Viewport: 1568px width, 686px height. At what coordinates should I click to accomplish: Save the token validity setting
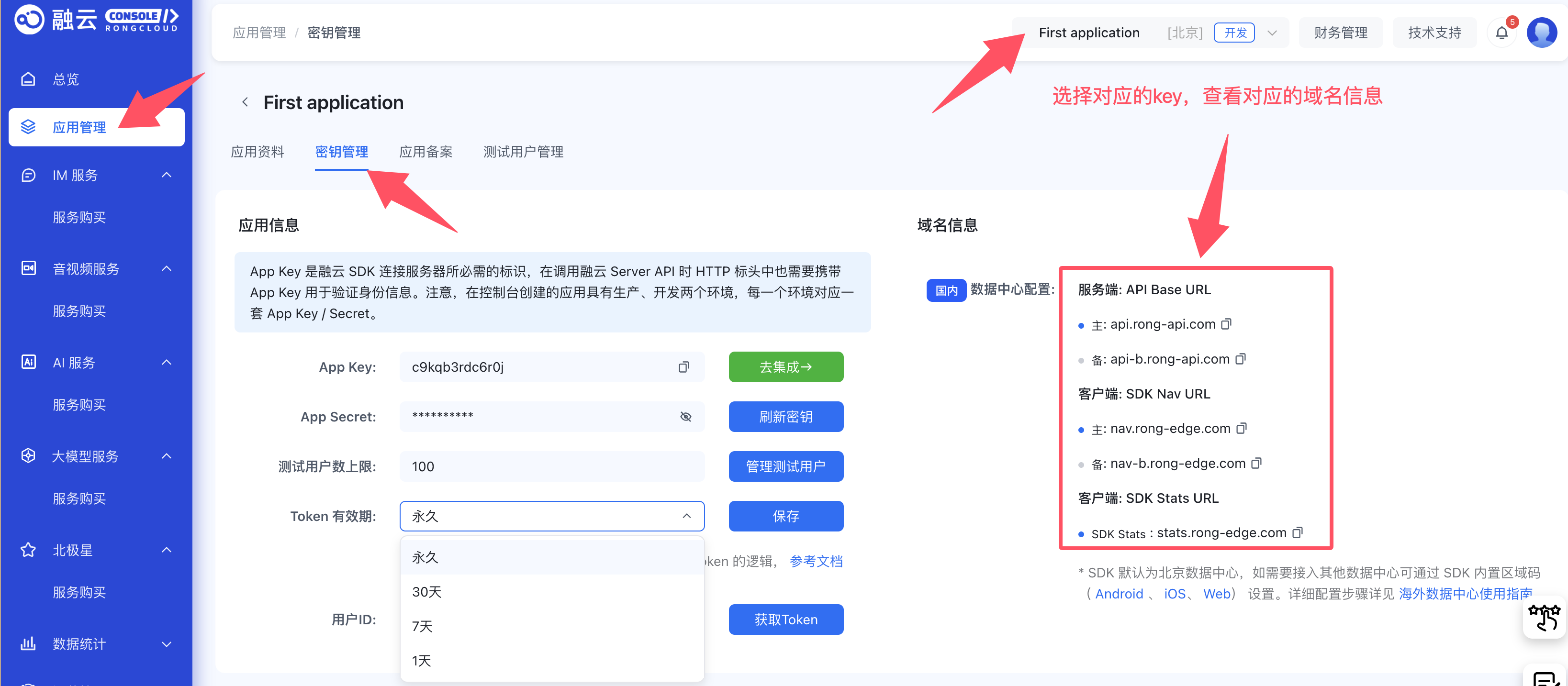(x=786, y=516)
